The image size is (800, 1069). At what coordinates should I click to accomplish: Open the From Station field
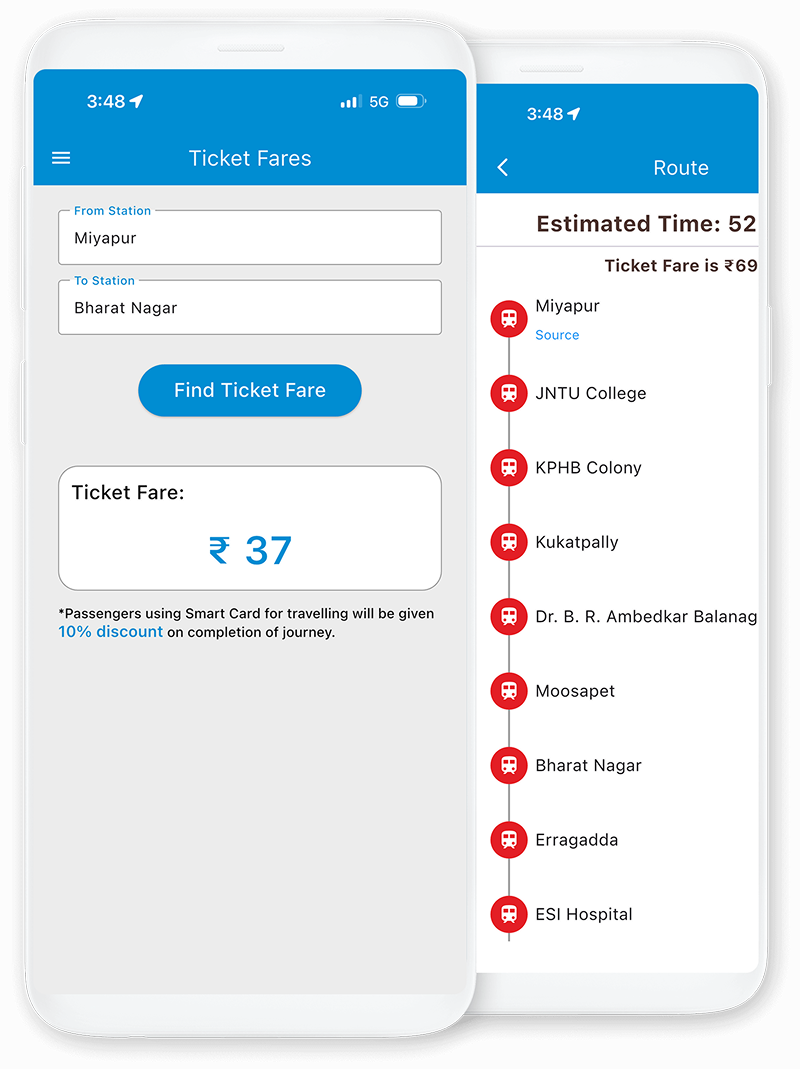click(249, 238)
